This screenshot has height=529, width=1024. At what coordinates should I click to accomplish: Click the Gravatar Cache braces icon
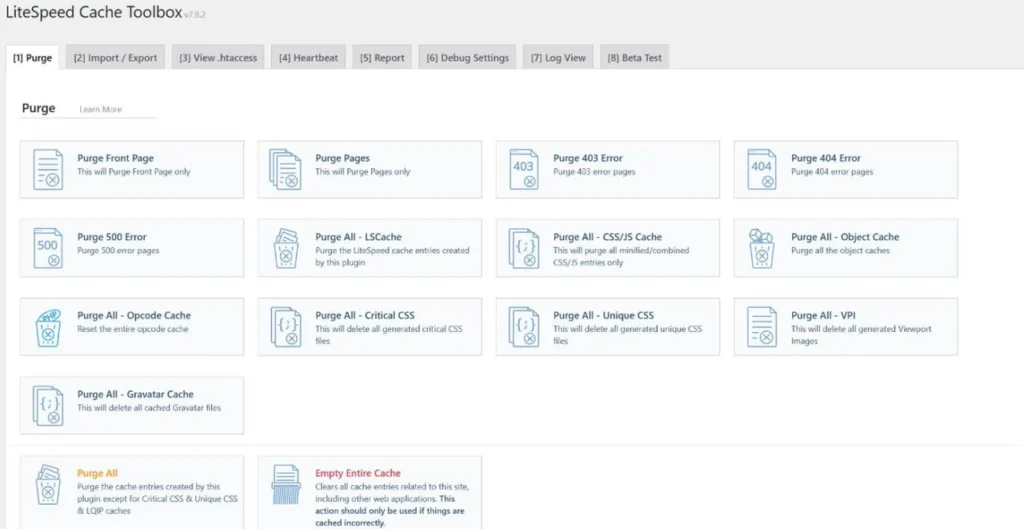(x=48, y=406)
